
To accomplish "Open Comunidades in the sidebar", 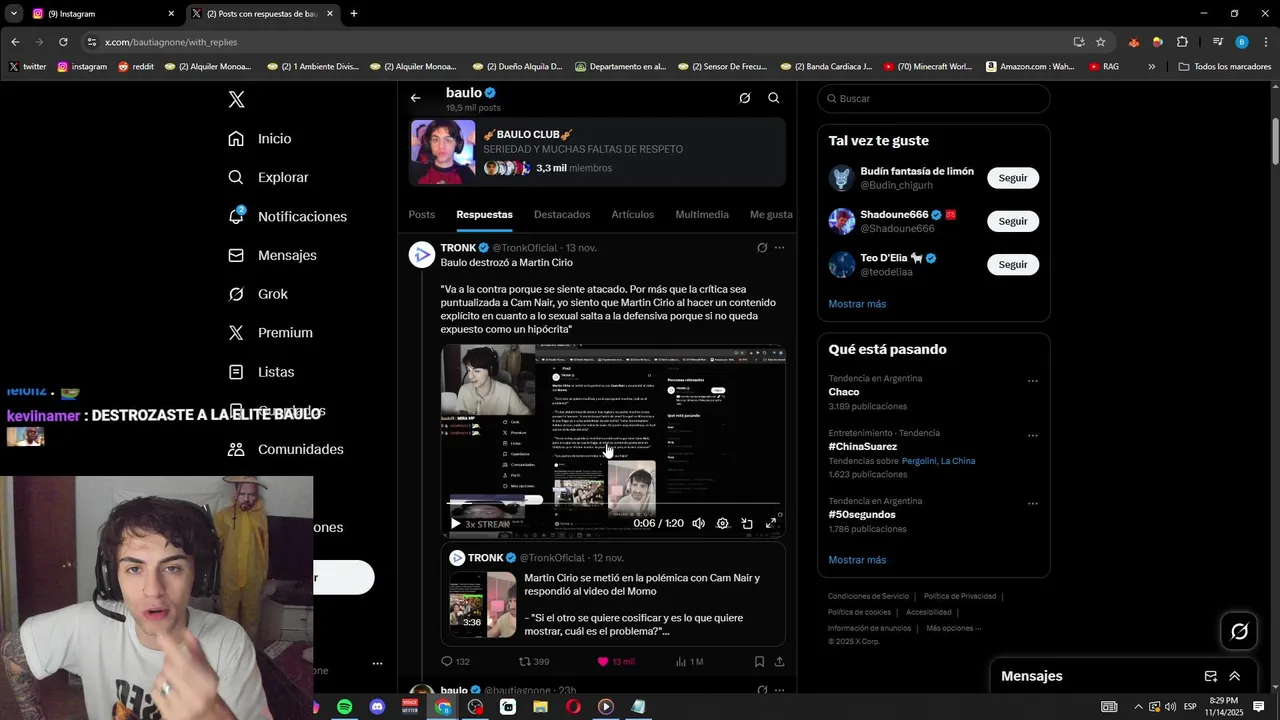I will [x=285, y=449].
